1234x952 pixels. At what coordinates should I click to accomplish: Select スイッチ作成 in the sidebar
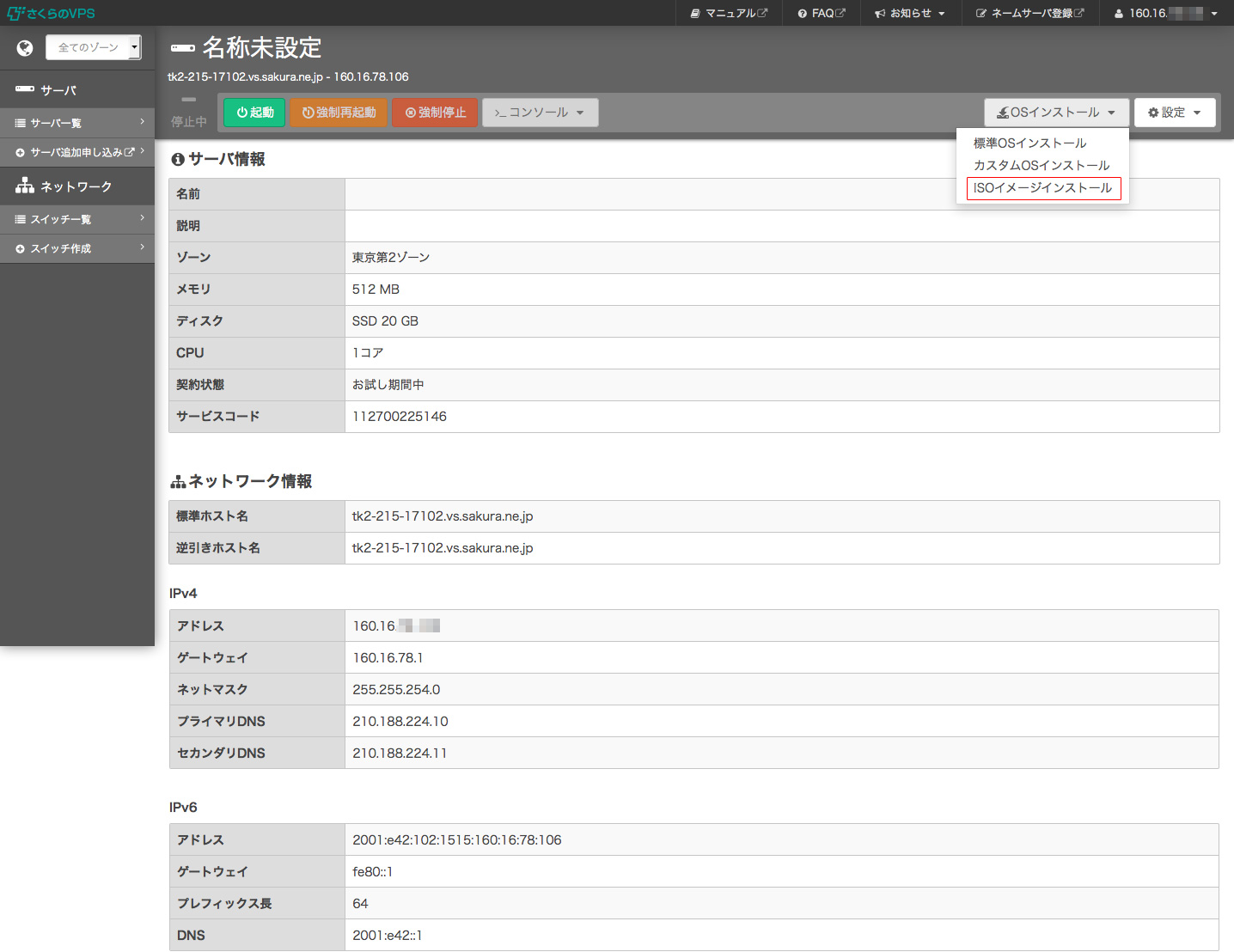(77, 248)
